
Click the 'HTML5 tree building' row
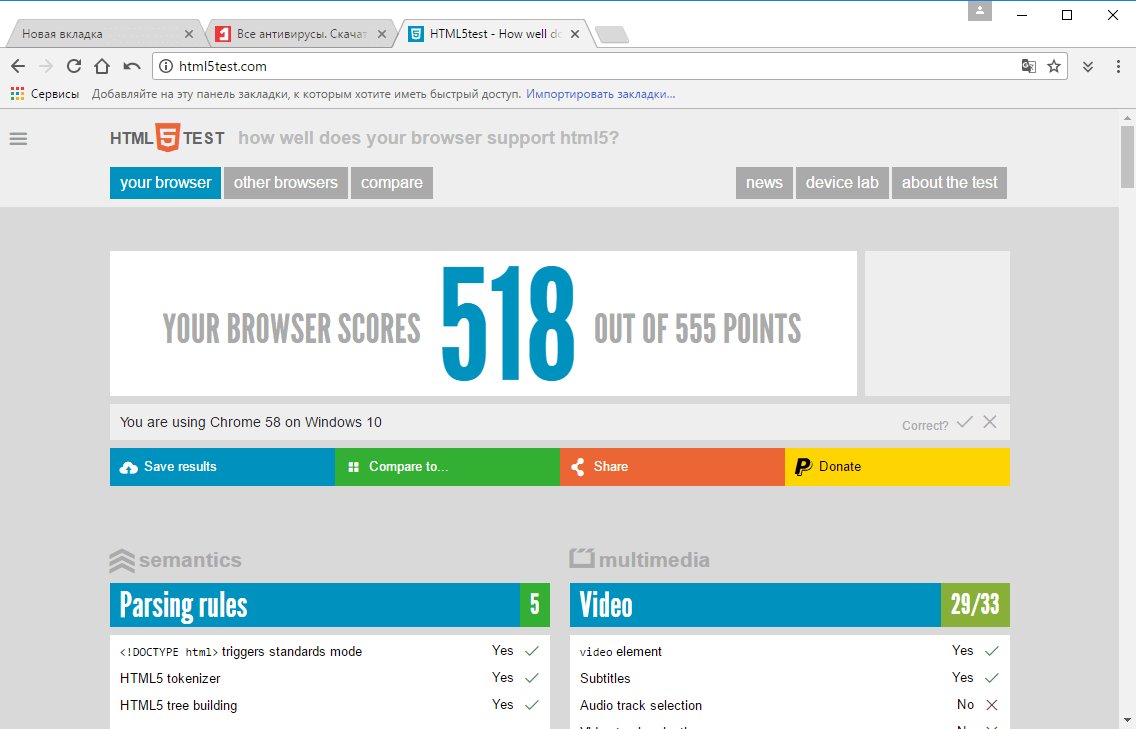coord(330,705)
